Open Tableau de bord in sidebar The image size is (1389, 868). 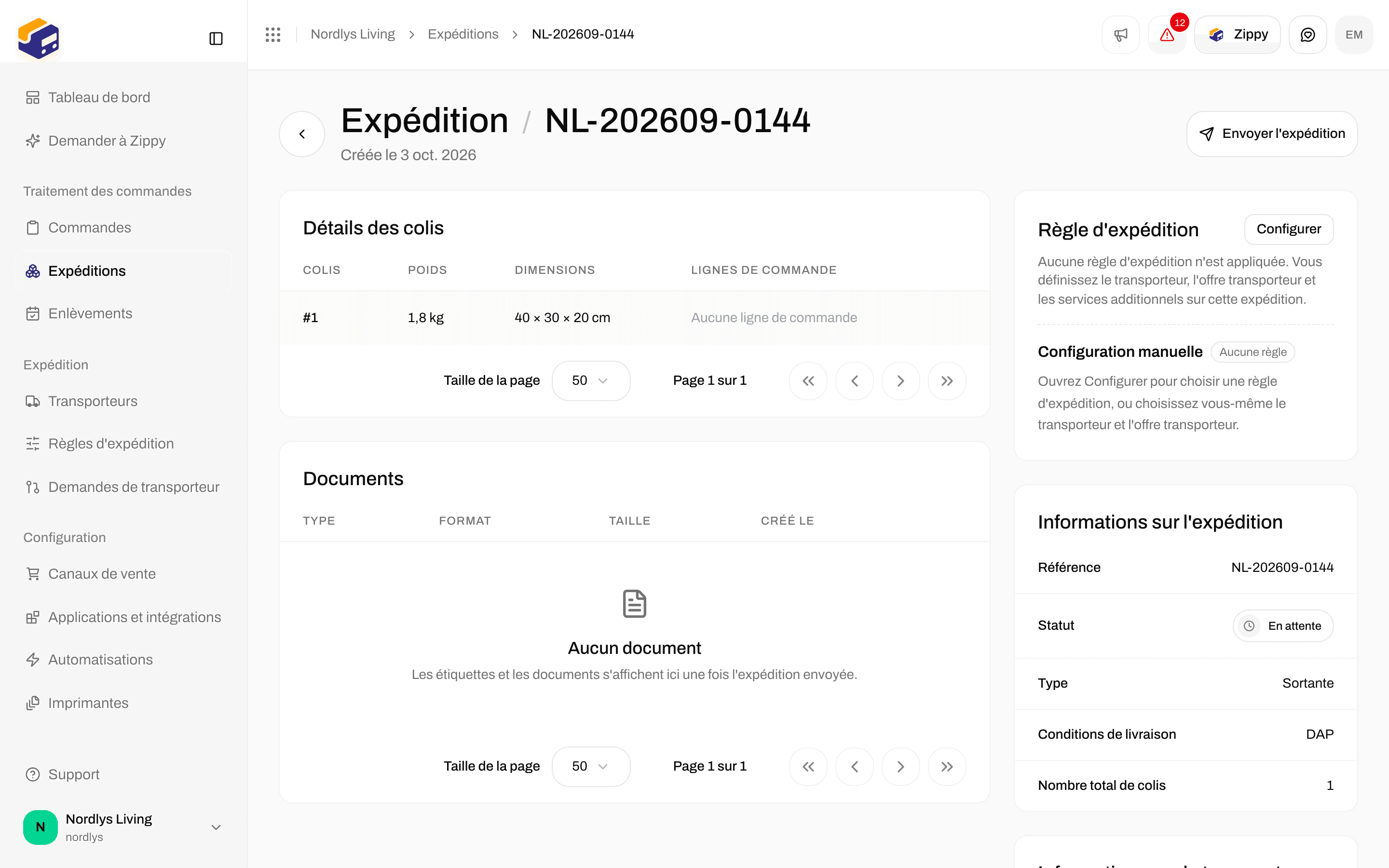(123, 97)
